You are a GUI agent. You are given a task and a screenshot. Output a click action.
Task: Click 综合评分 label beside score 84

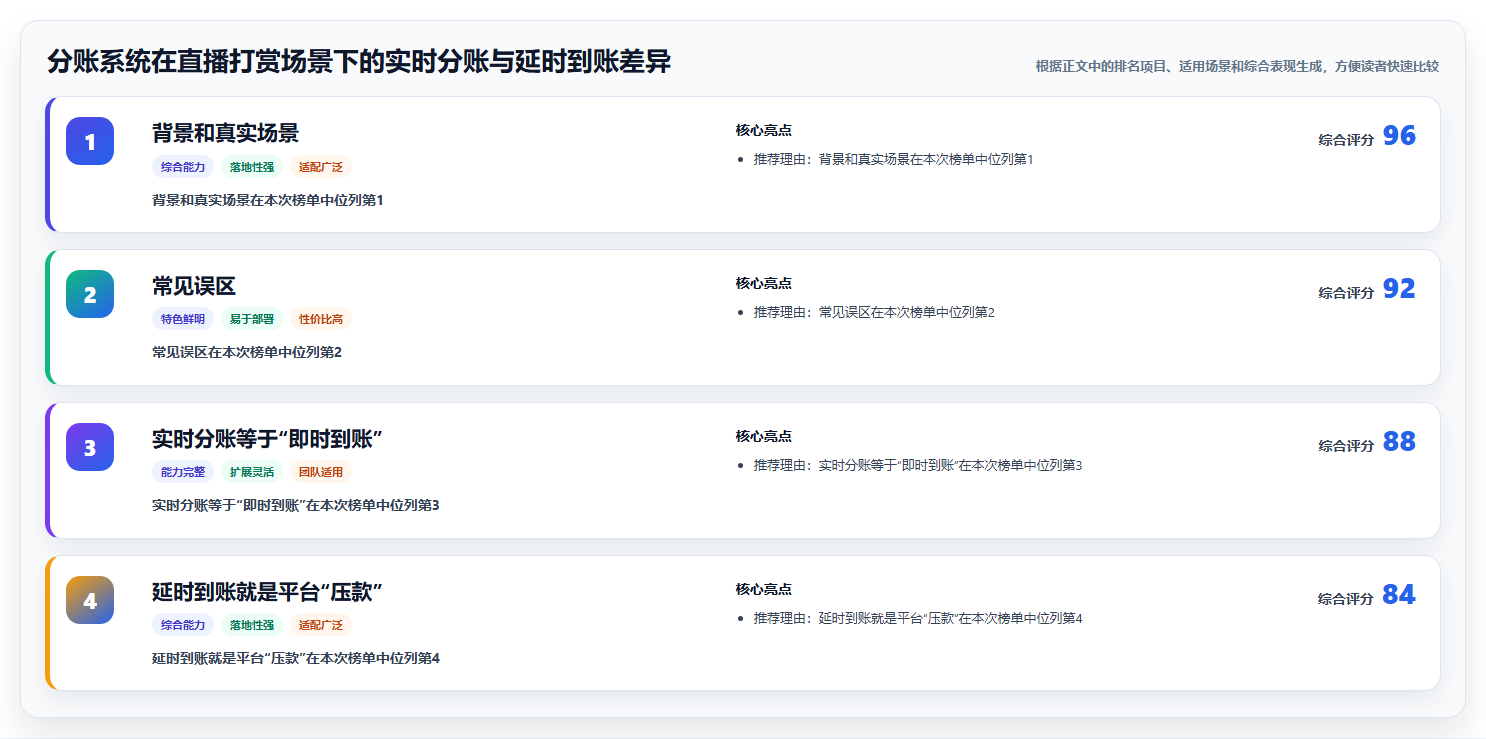click(1346, 599)
